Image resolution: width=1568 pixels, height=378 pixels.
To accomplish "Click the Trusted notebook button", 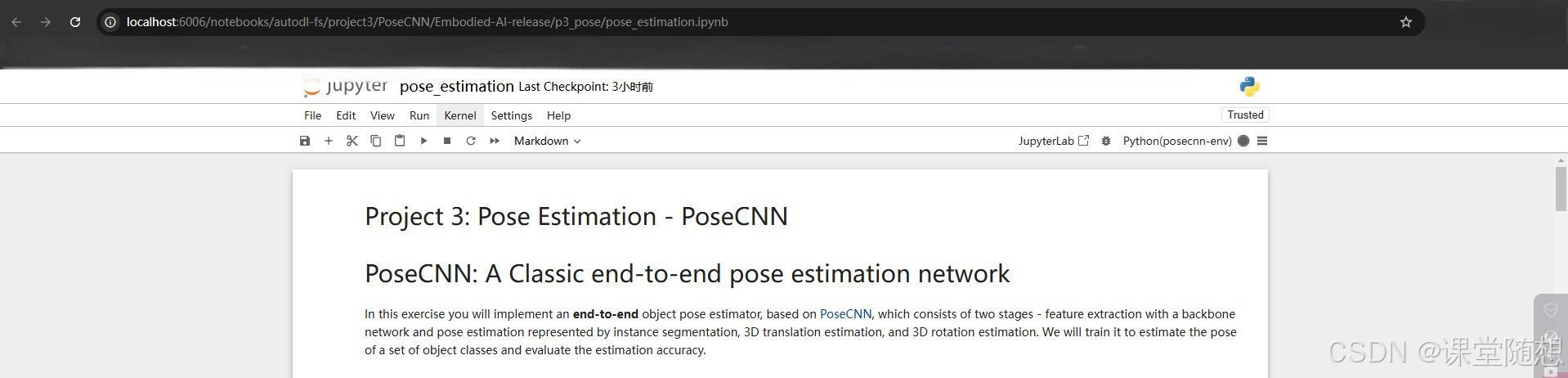I will pos(1245,115).
